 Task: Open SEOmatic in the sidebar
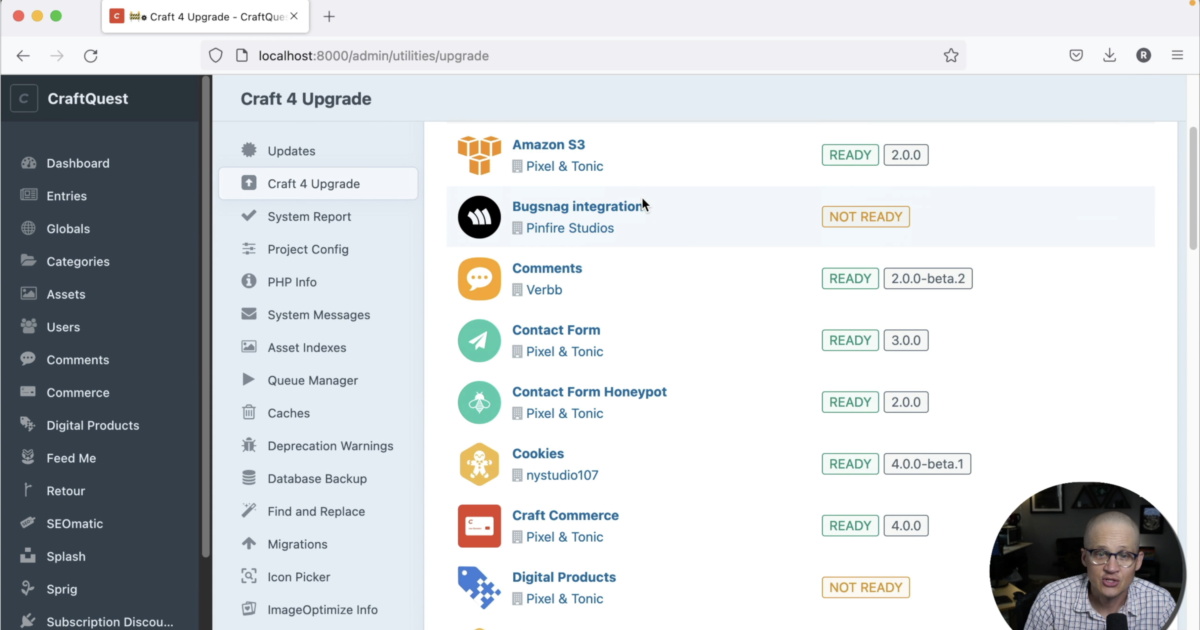(75, 523)
